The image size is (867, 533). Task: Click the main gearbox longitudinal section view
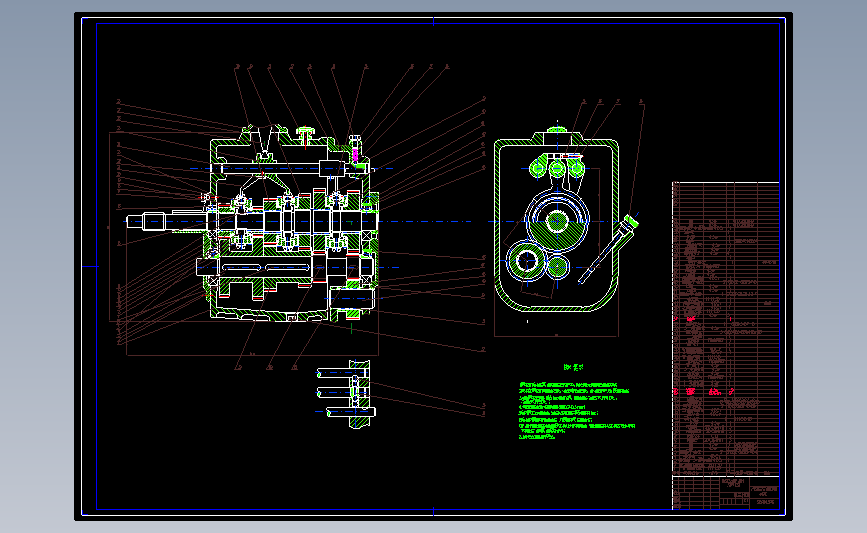253,223
